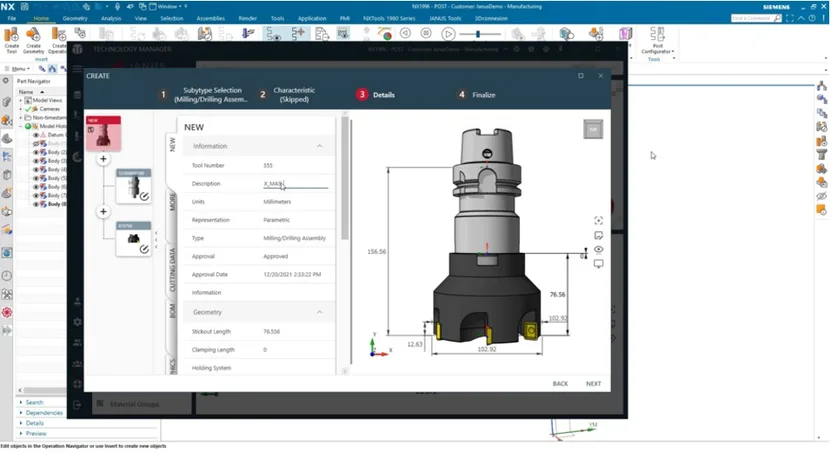Toggle visibility eye of Body (2)
This screenshot has height=452, width=840.
(x=36, y=152)
